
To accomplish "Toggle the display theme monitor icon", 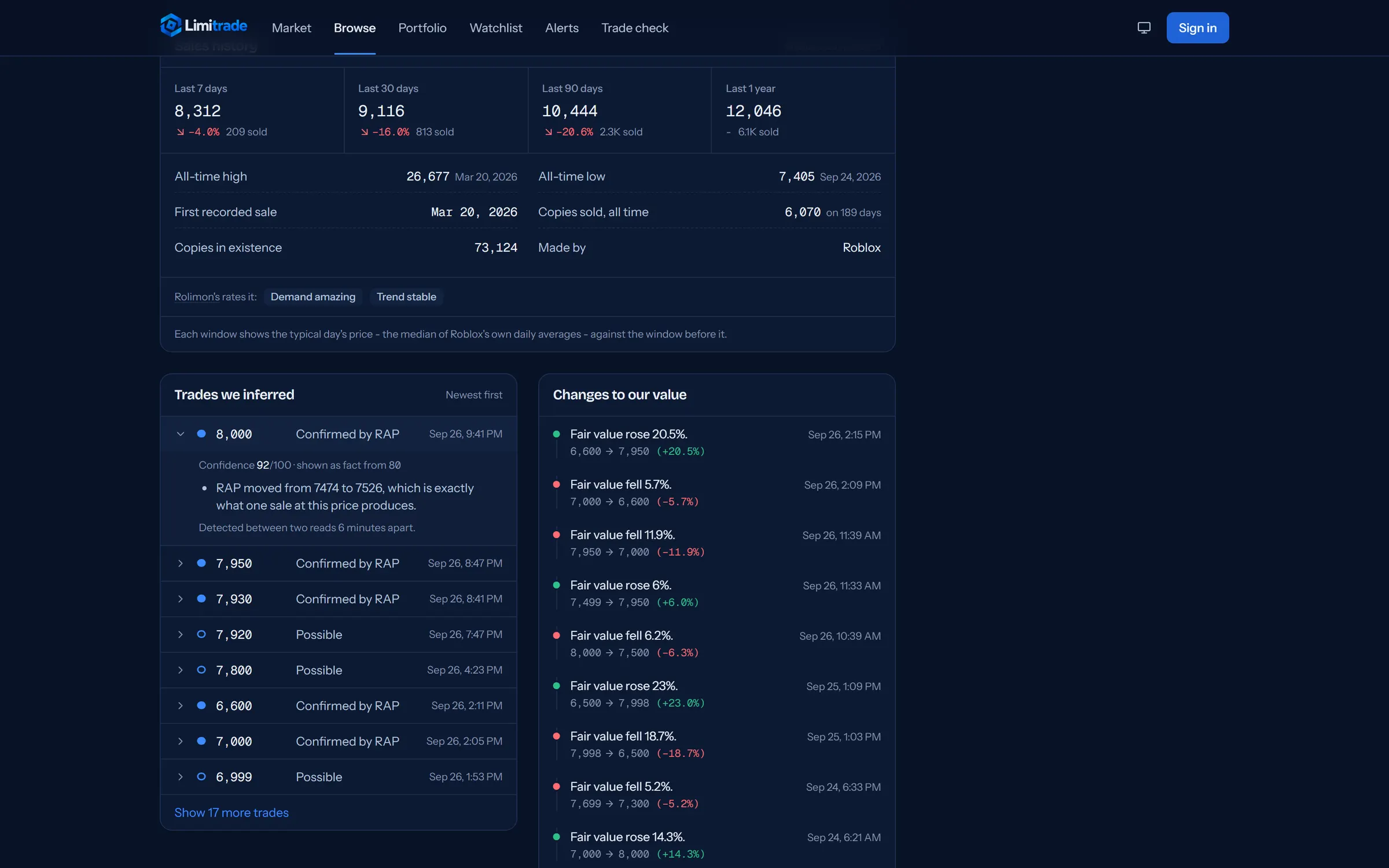I will pyautogui.click(x=1144, y=28).
